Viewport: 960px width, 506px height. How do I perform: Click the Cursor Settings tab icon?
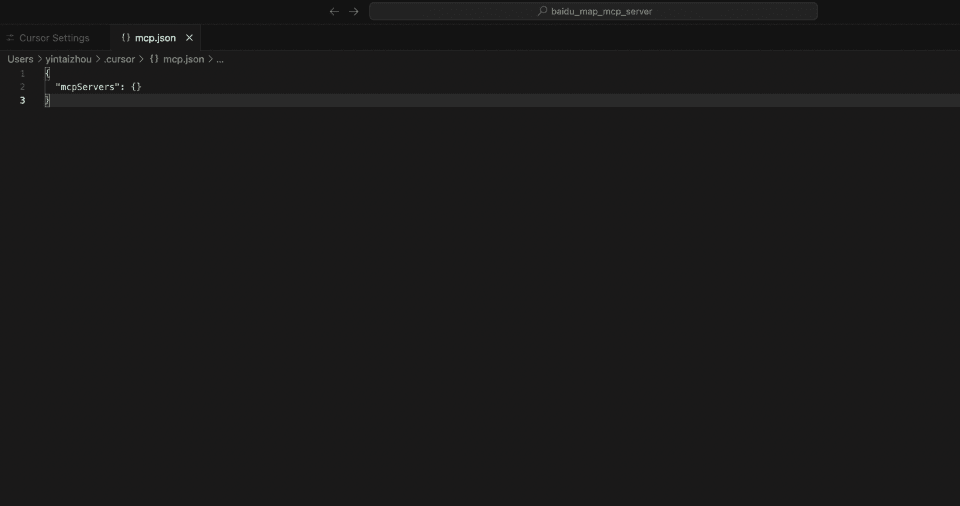(10, 38)
